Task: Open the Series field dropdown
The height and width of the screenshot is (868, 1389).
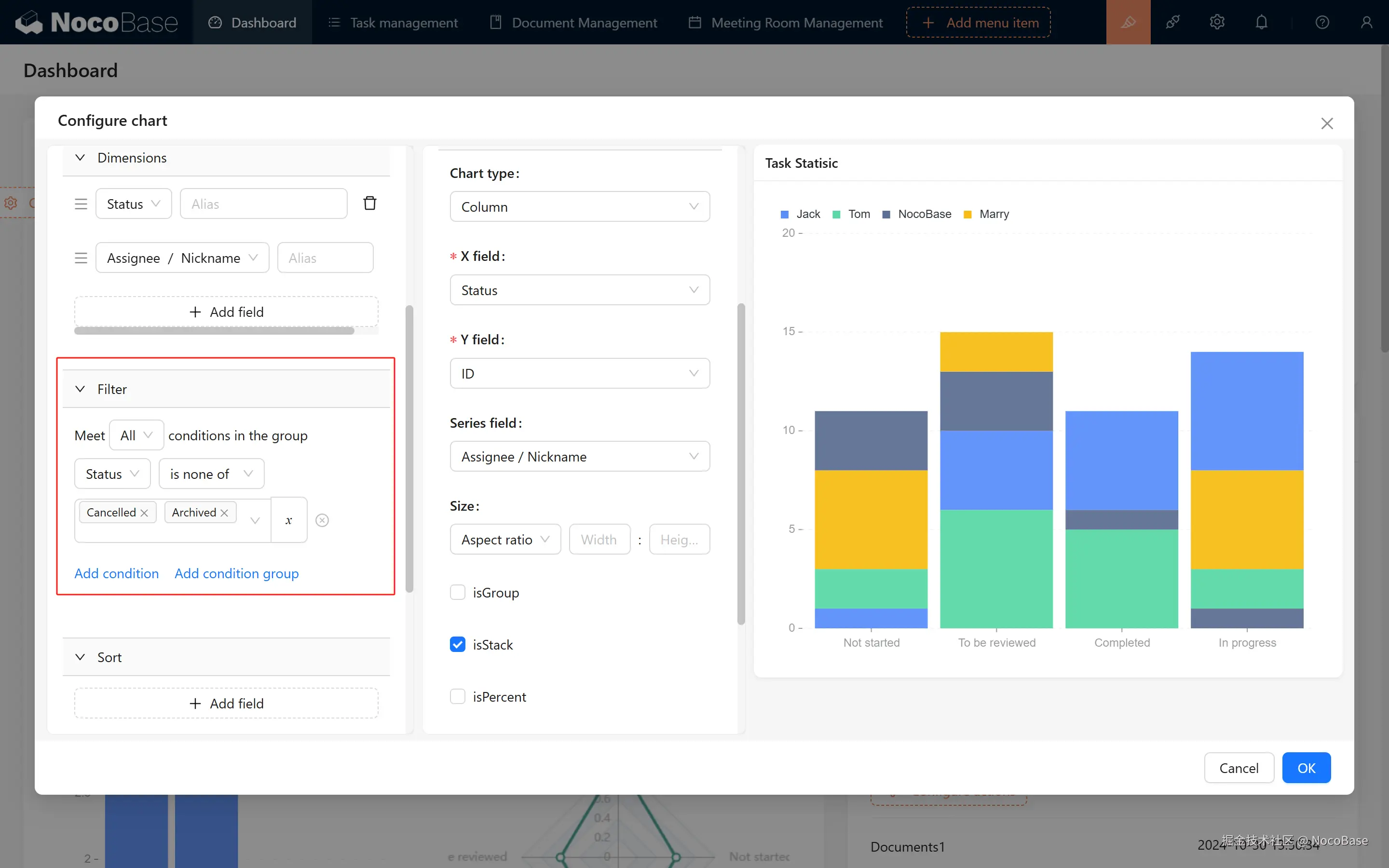Action: coord(580,456)
